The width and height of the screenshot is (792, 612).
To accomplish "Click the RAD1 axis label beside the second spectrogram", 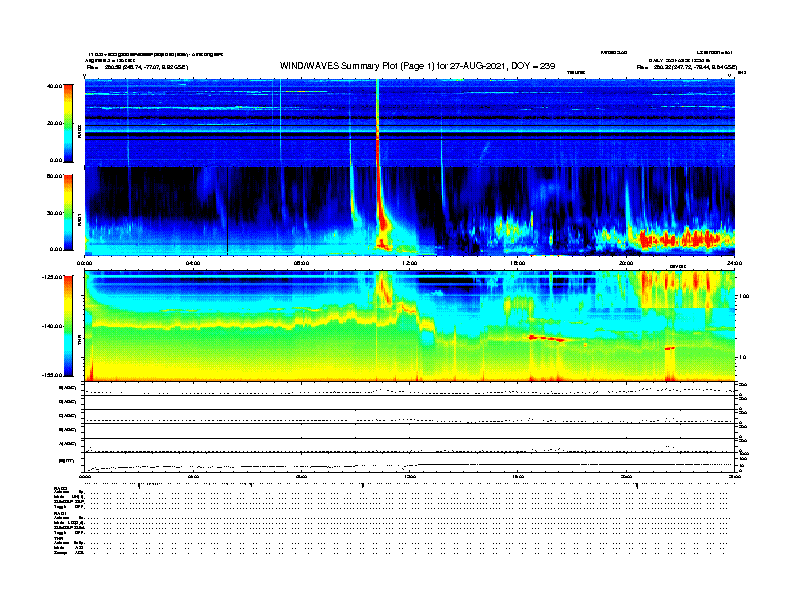I will 79,219.
